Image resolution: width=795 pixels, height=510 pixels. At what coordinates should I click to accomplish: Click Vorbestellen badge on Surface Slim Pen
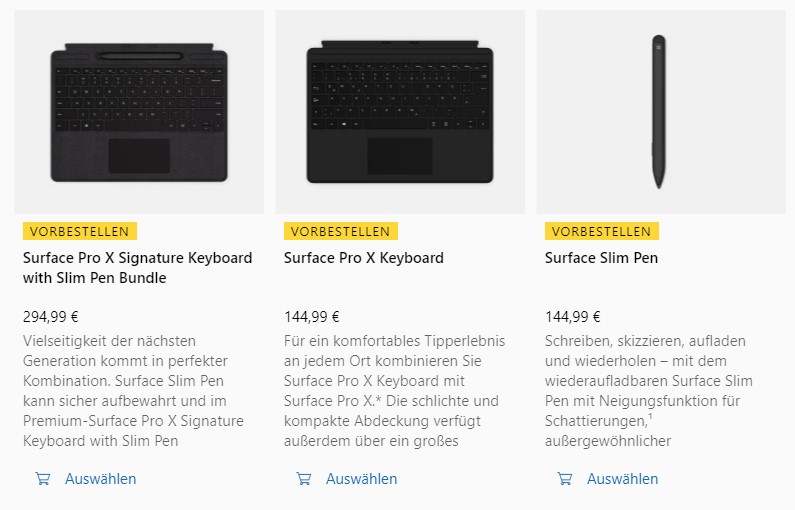click(602, 231)
